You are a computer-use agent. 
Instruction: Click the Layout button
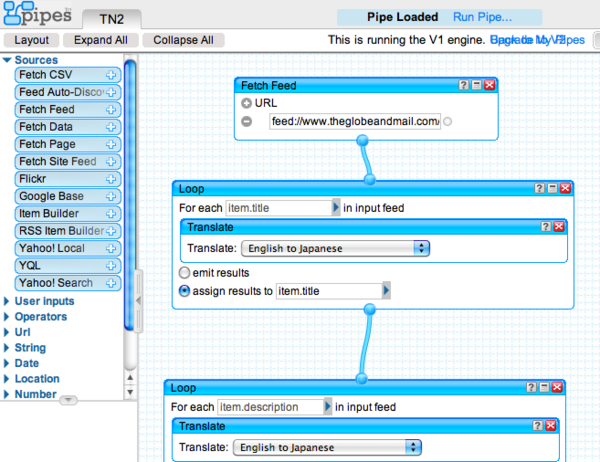point(31,40)
